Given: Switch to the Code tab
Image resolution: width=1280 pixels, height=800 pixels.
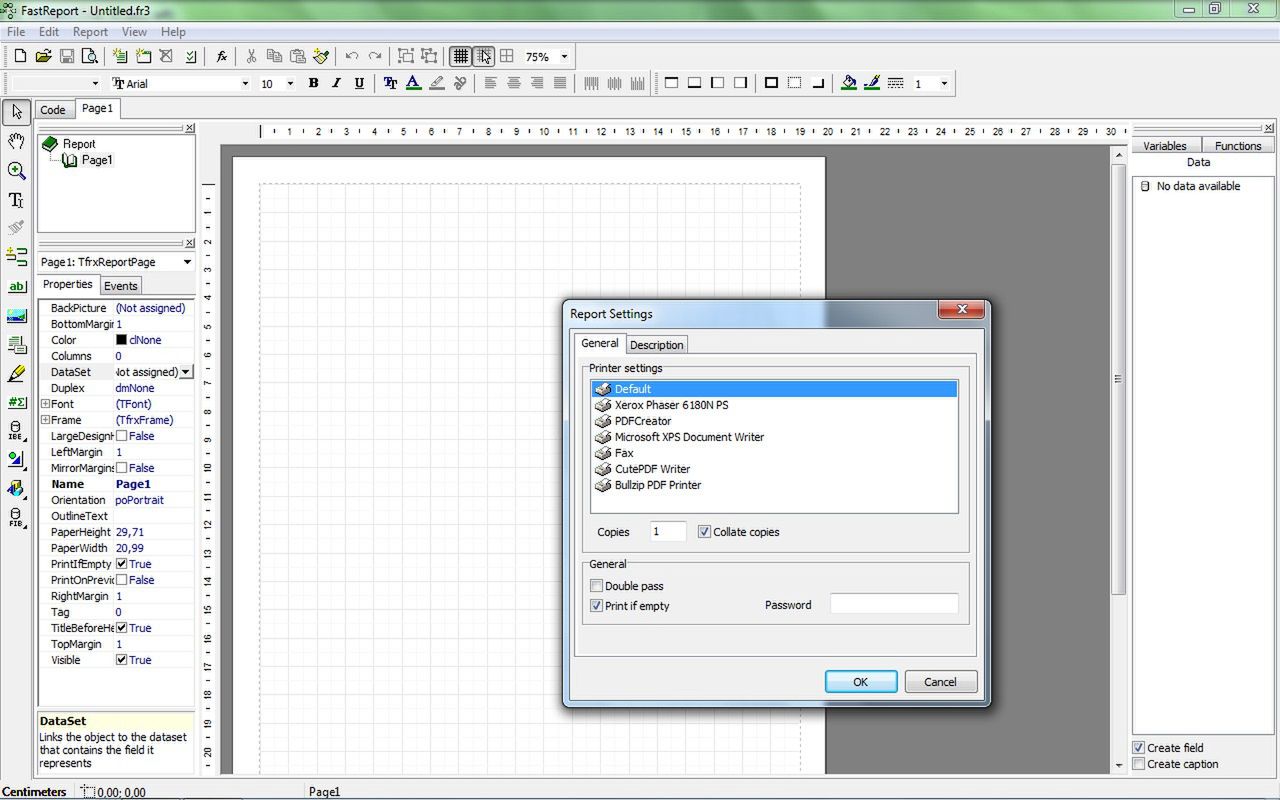Looking at the screenshot, I should click(x=53, y=110).
